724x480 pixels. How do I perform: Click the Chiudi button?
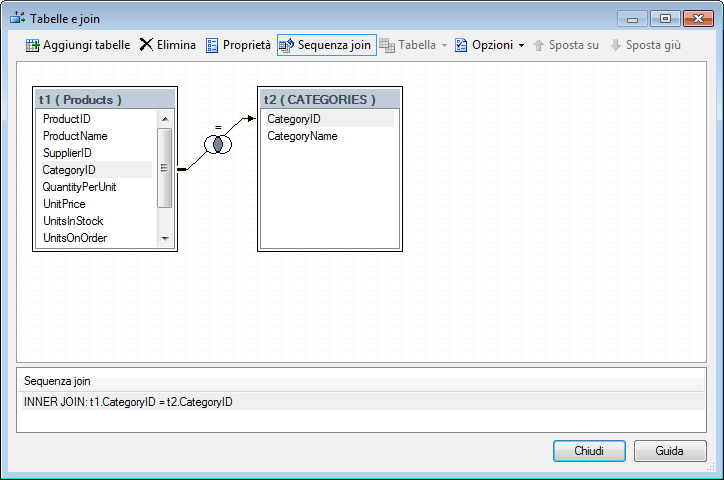[589, 451]
